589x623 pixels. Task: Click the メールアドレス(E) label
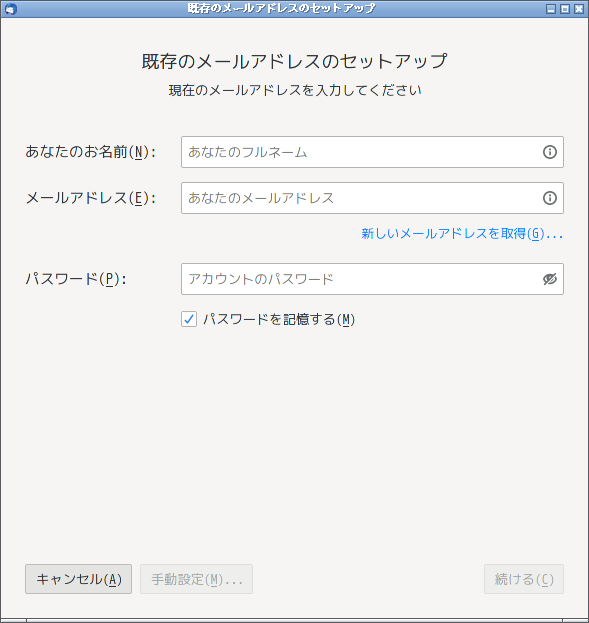[x=90, y=198]
